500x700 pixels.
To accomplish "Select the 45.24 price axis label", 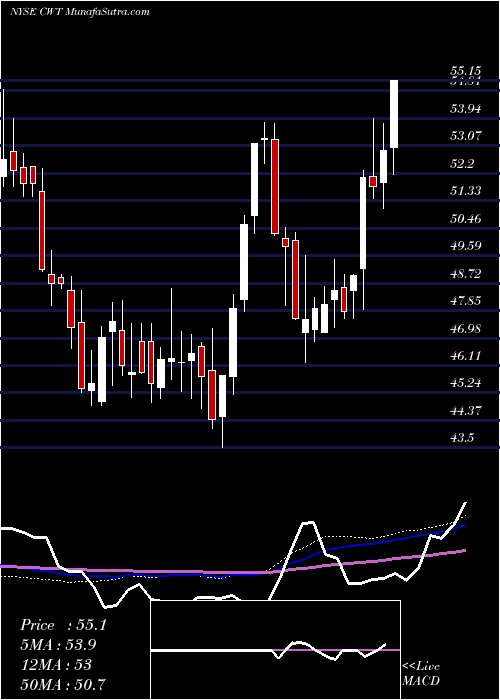I will 466,383.
